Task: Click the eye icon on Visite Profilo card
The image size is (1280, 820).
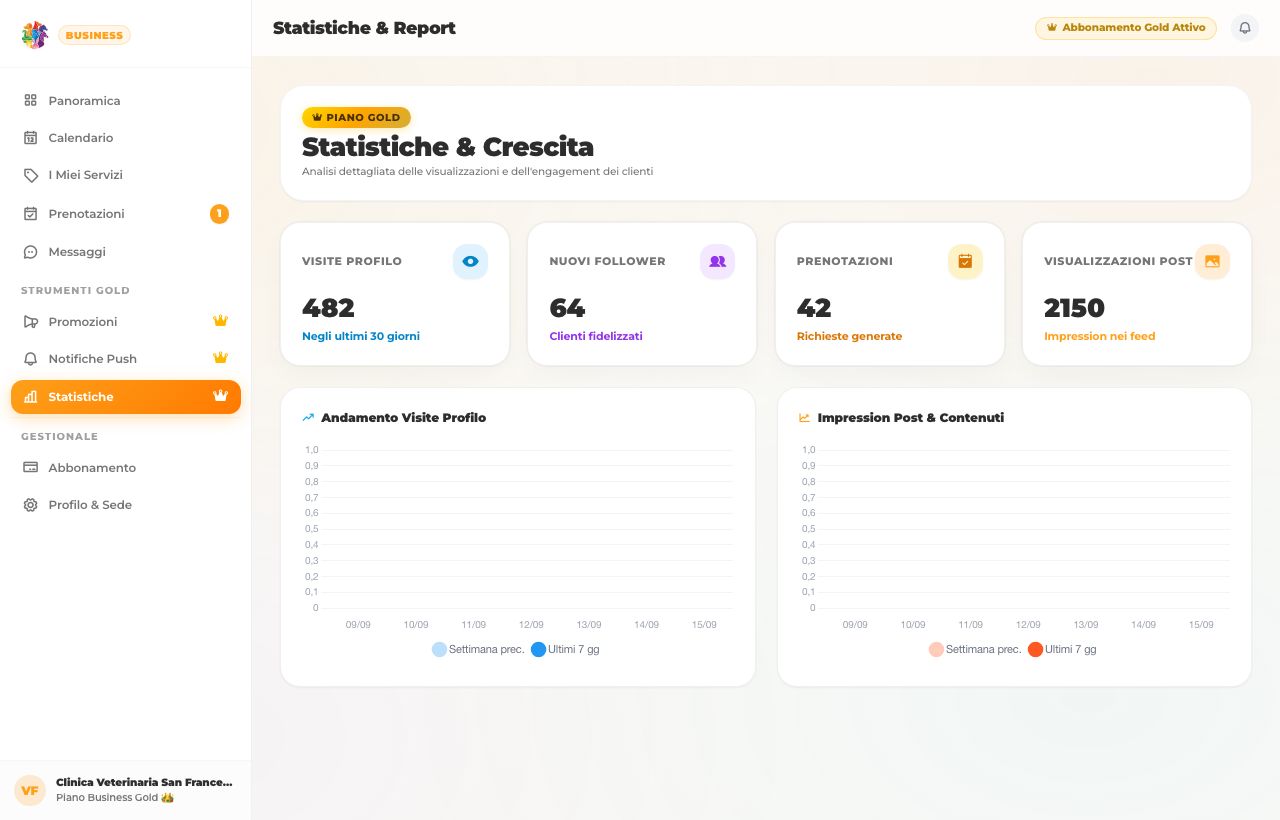Action: pos(470,261)
